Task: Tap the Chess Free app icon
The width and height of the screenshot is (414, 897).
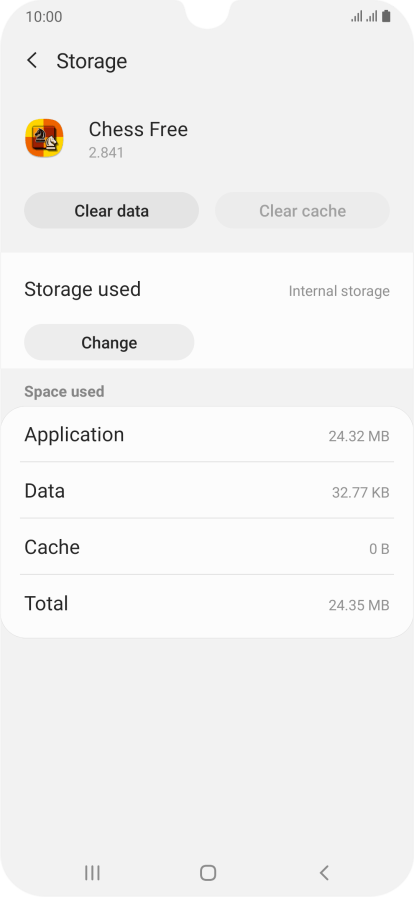Action: [44, 138]
